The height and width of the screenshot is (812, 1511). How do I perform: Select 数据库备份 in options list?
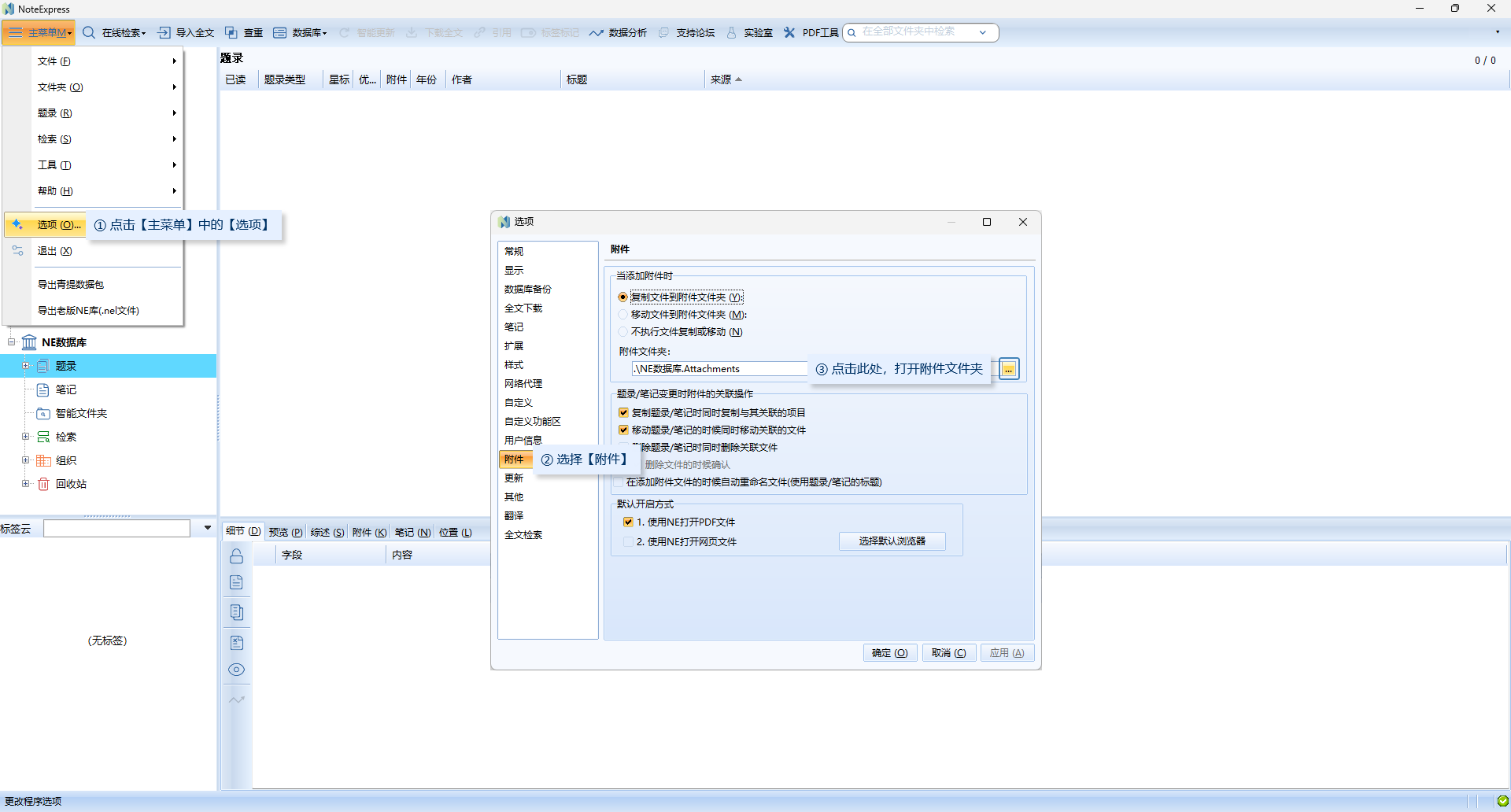pyautogui.click(x=528, y=290)
